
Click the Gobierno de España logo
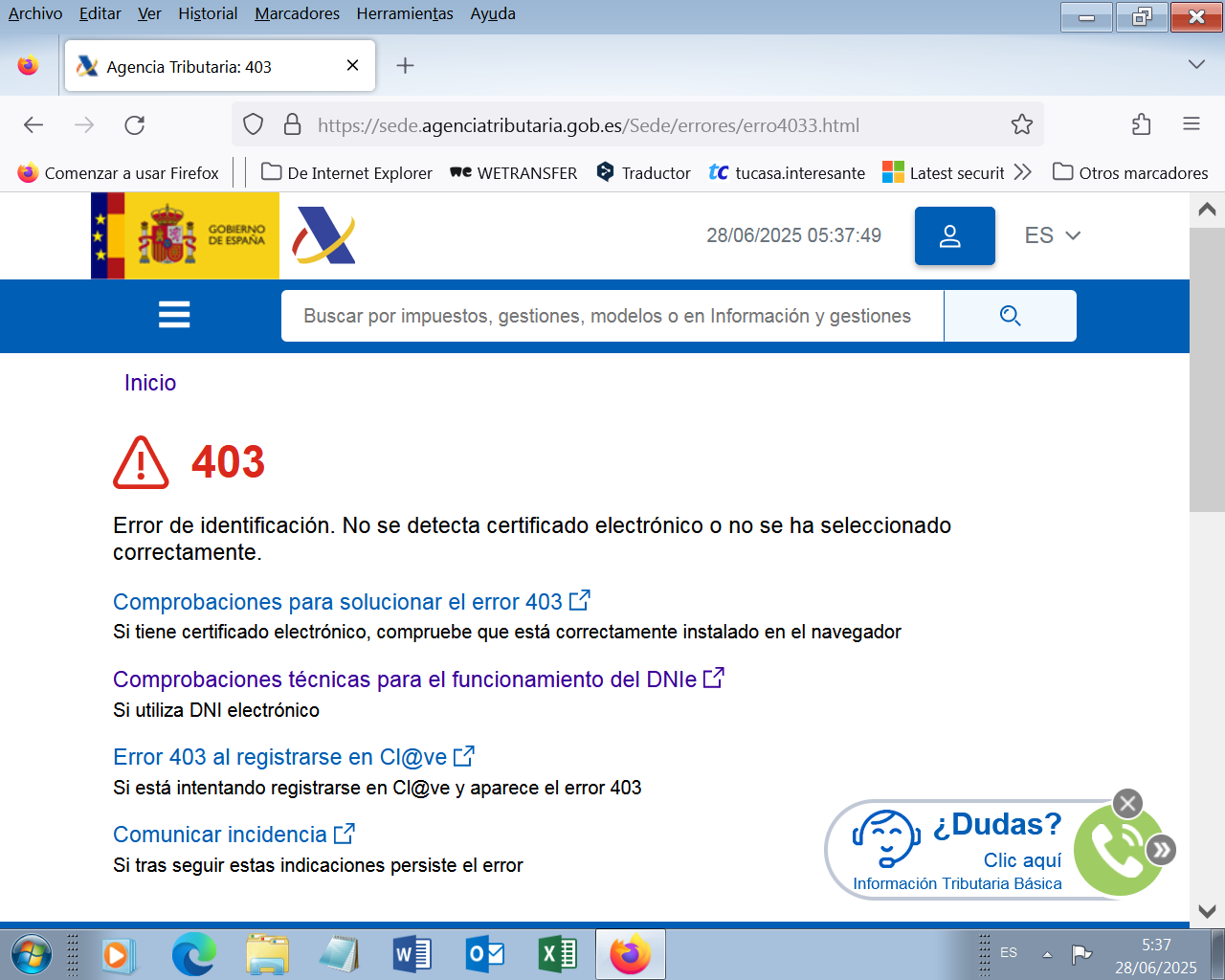coord(185,235)
